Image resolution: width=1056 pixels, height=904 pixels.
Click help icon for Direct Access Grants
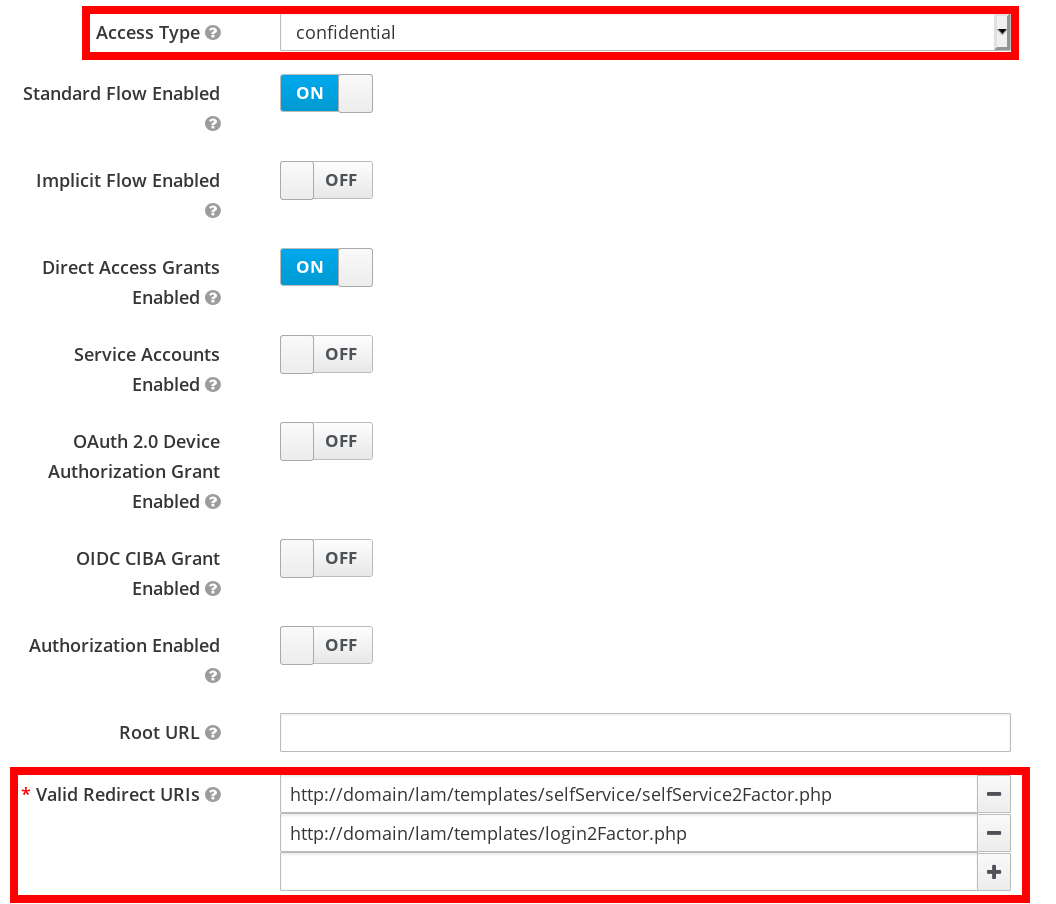[212, 298]
